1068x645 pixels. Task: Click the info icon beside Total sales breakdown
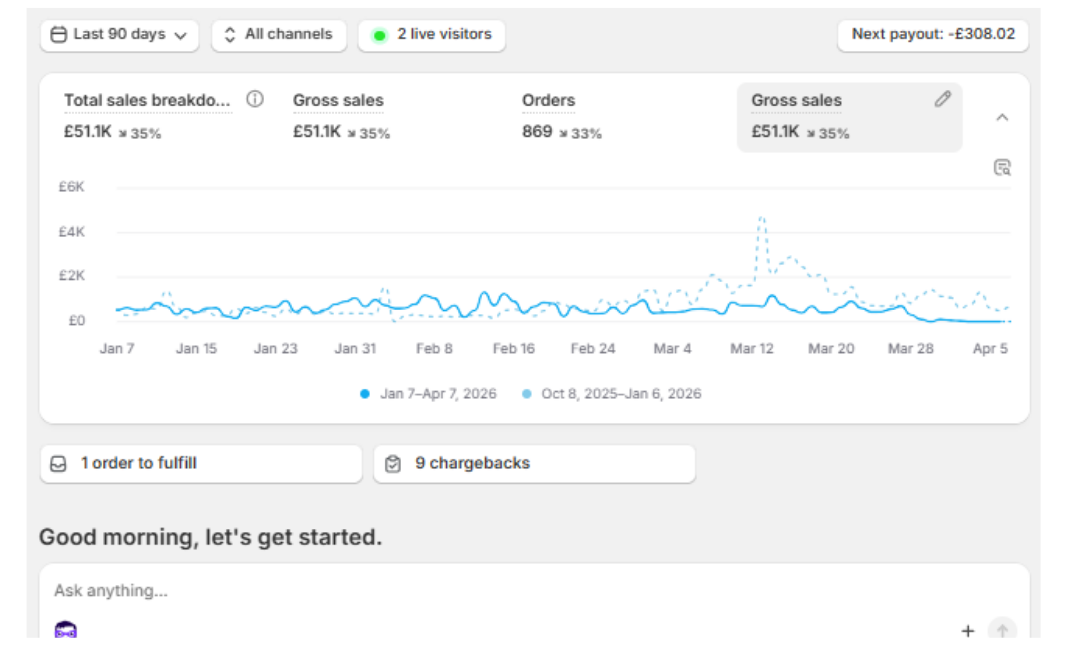tap(255, 99)
